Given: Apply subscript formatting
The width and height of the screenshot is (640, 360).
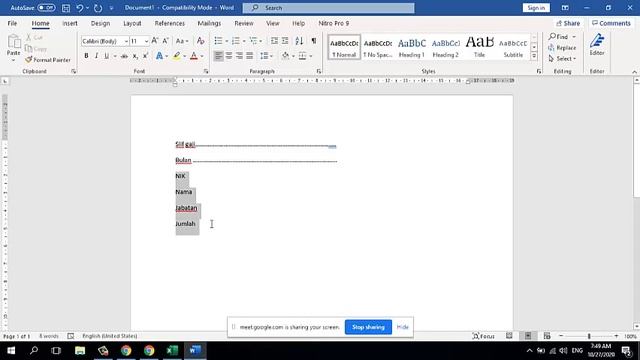Looking at the screenshot, I should pyautogui.click(x=135, y=56).
